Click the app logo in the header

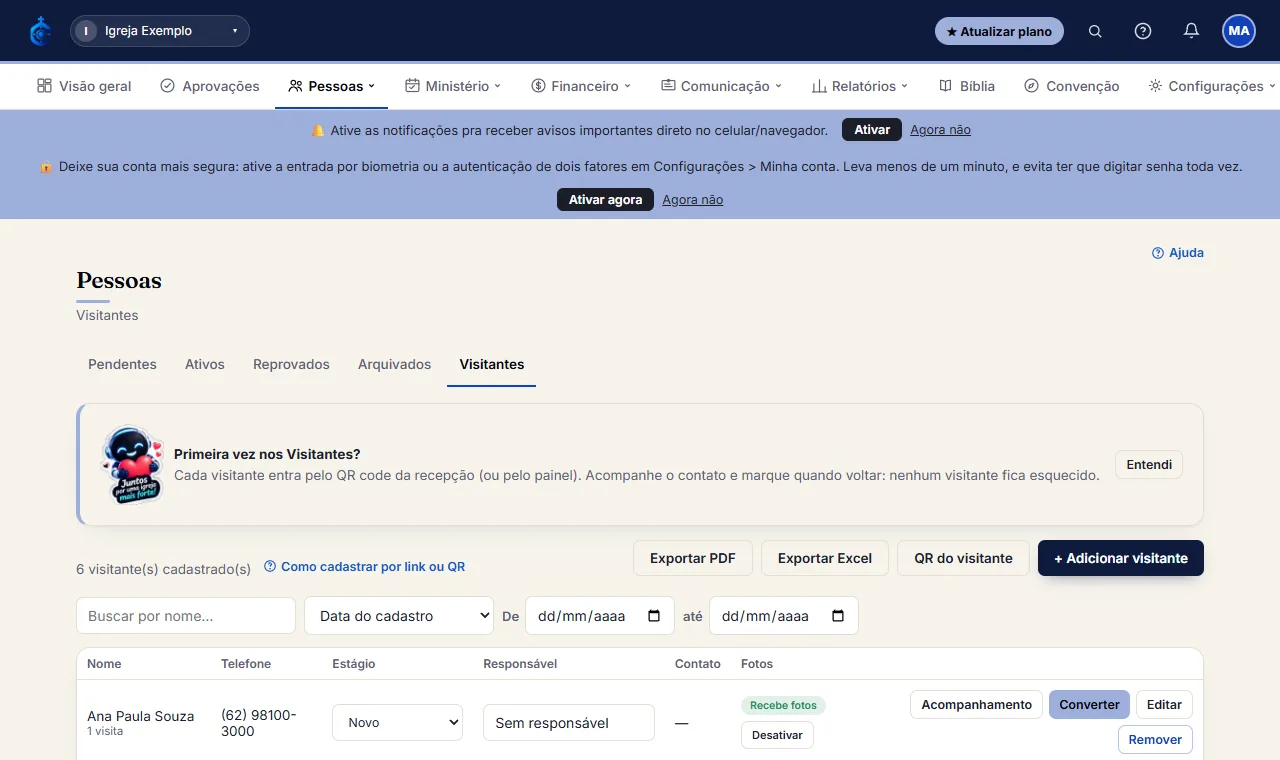pyautogui.click(x=40, y=31)
